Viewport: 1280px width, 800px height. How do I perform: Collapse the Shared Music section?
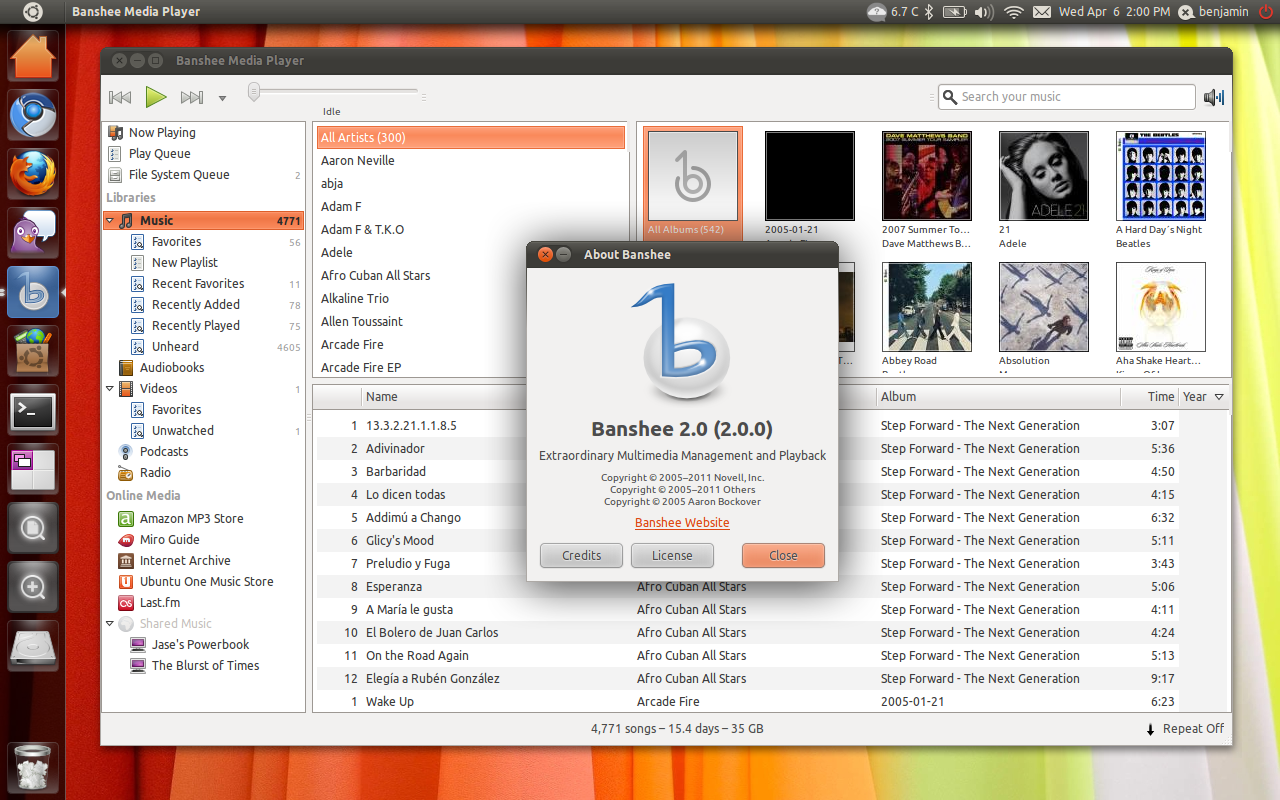point(110,624)
